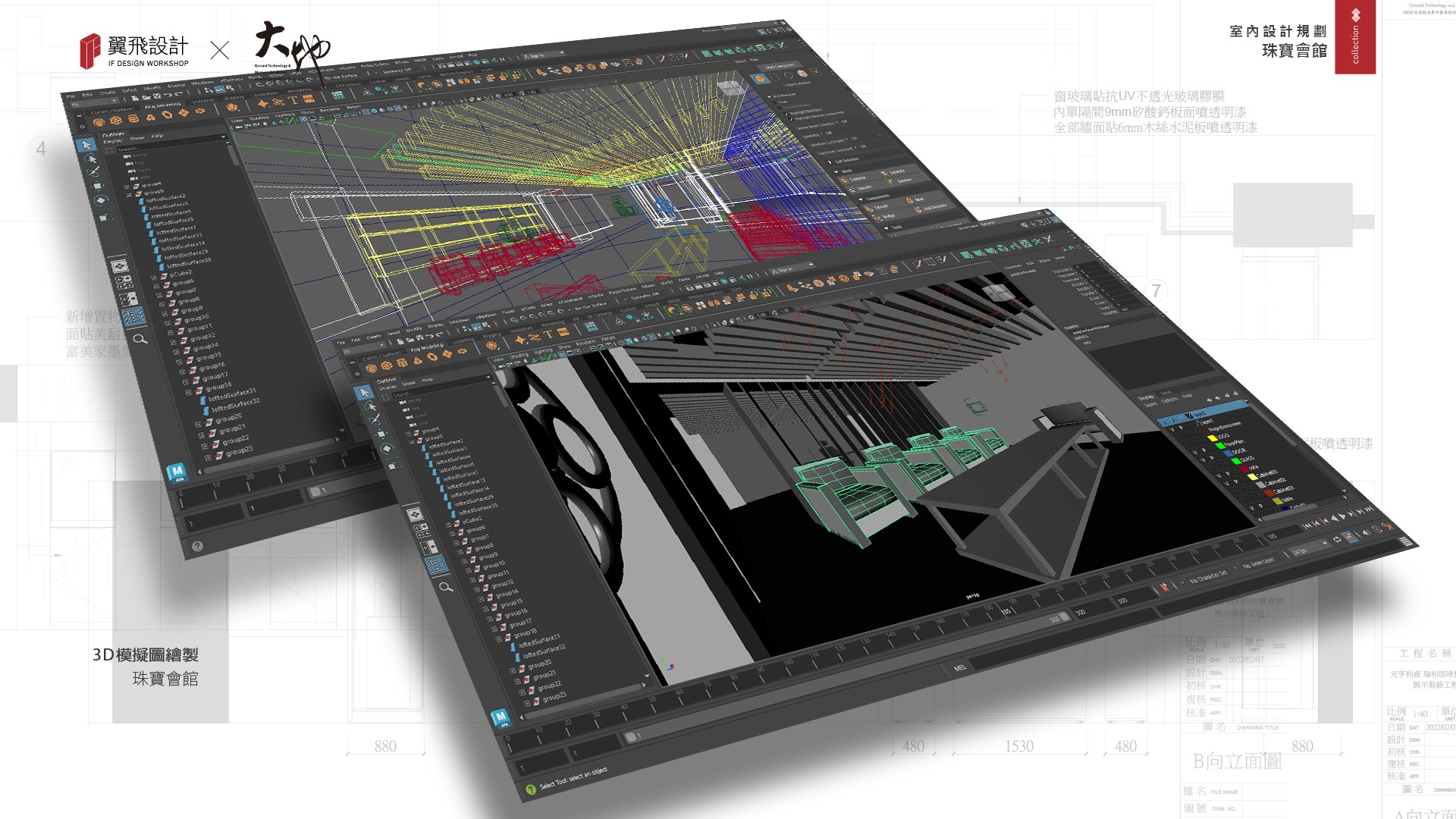The width and height of the screenshot is (1456, 819).
Task: Collapse group18 in back window Outliner
Action: [x=187, y=392]
